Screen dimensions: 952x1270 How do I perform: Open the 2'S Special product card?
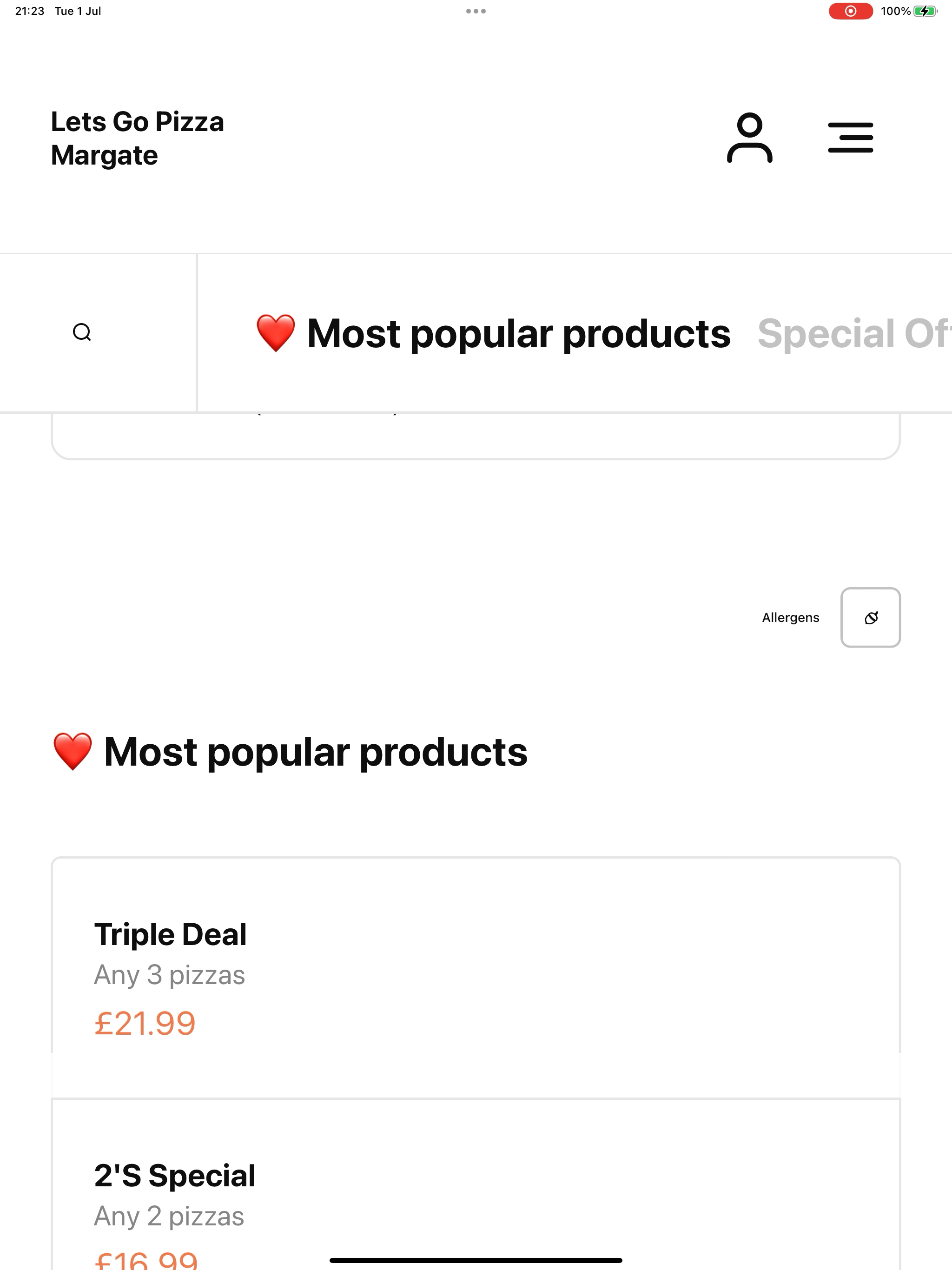476,1184
